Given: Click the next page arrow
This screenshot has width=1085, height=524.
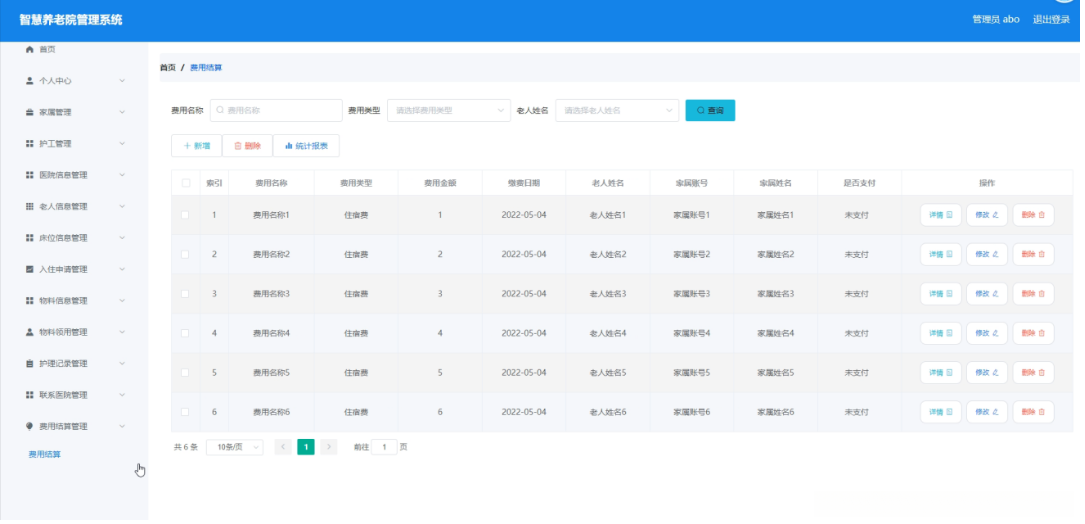Looking at the screenshot, I should coord(329,447).
